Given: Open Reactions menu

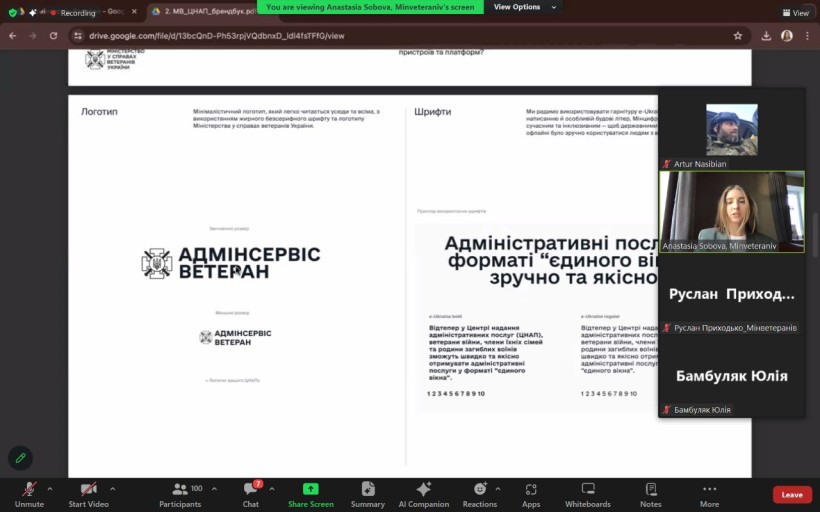Looking at the screenshot, I should click(480, 495).
